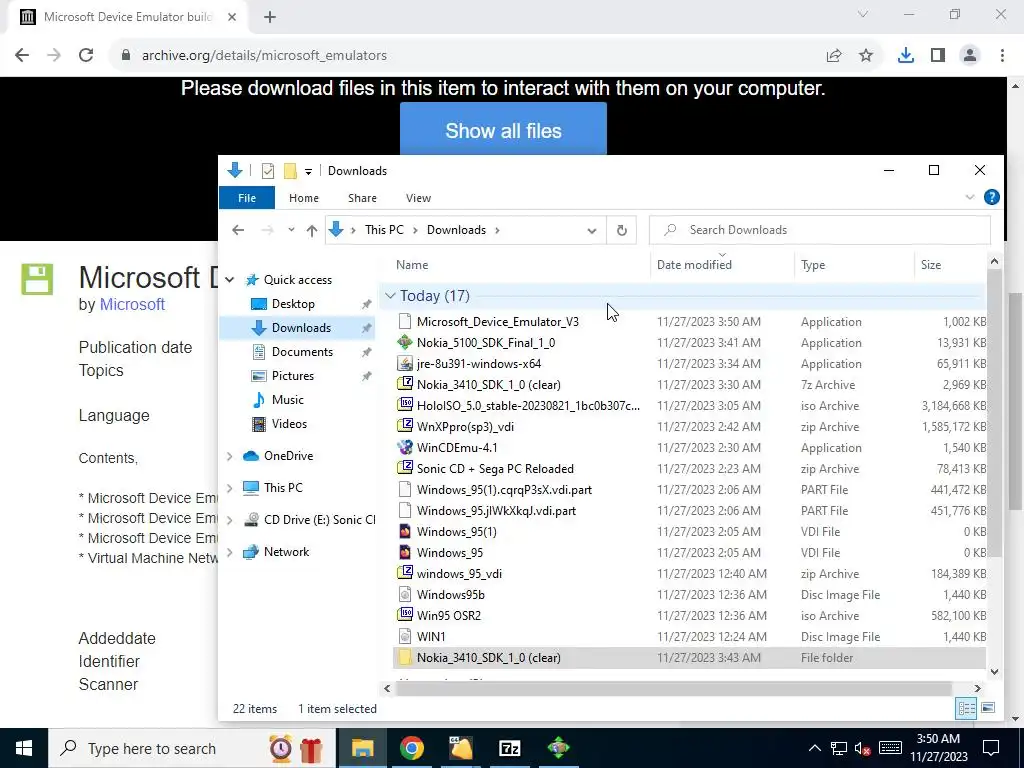
Task: Click the New folder quick access toolbar icon
Action: click(290, 171)
